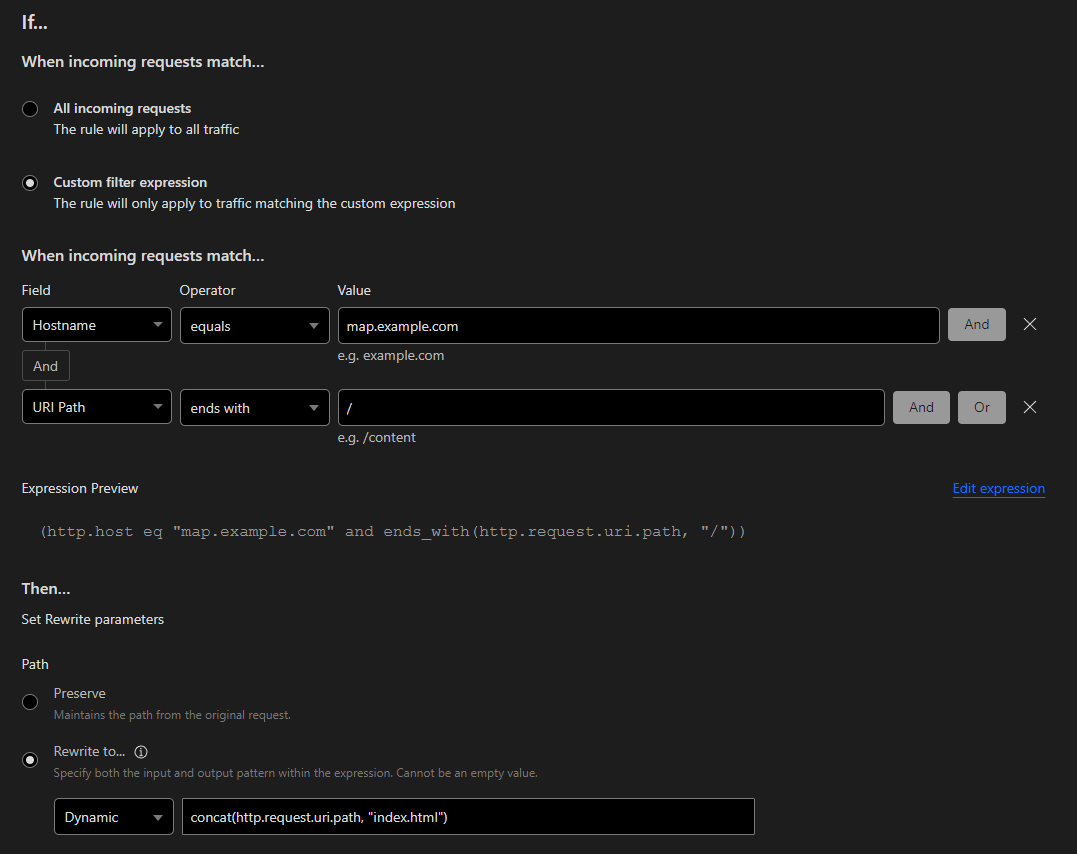
Task: Open the URI Path field dropdown
Action: (96, 407)
